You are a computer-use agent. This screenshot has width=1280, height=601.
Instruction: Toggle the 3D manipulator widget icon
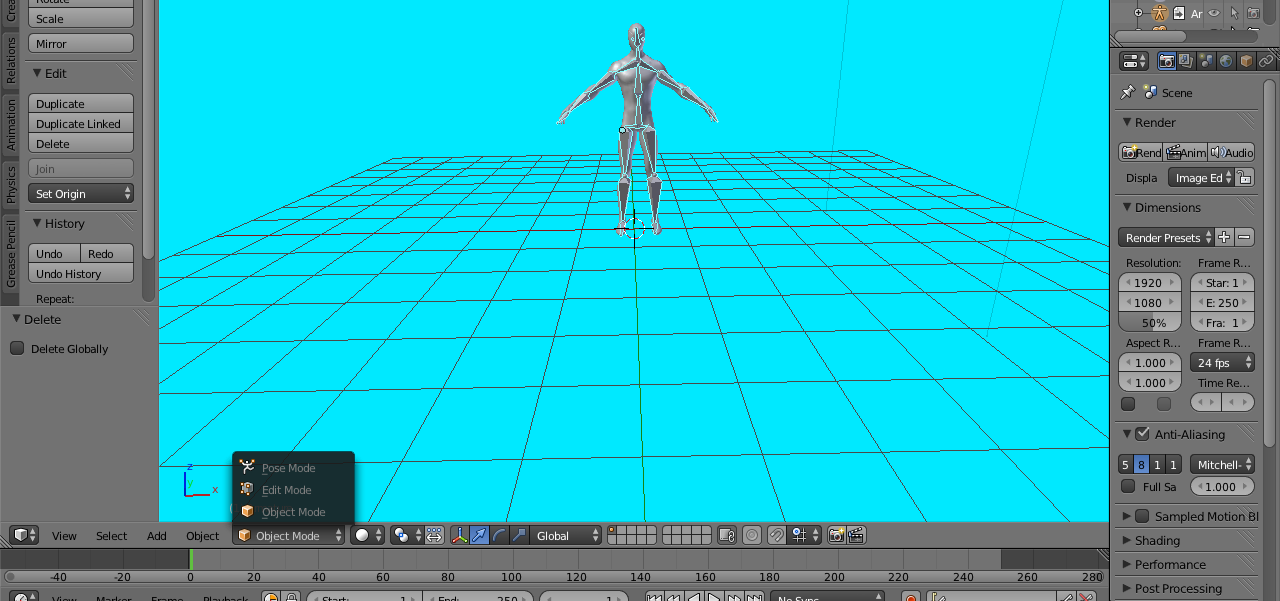click(459, 536)
